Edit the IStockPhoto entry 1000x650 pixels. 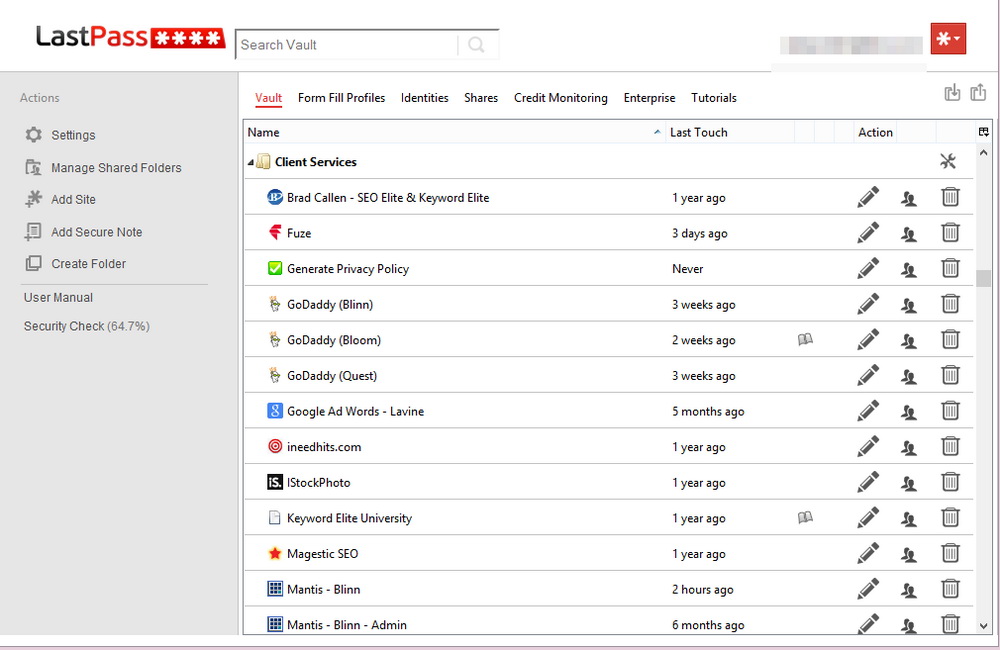coord(868,483)
